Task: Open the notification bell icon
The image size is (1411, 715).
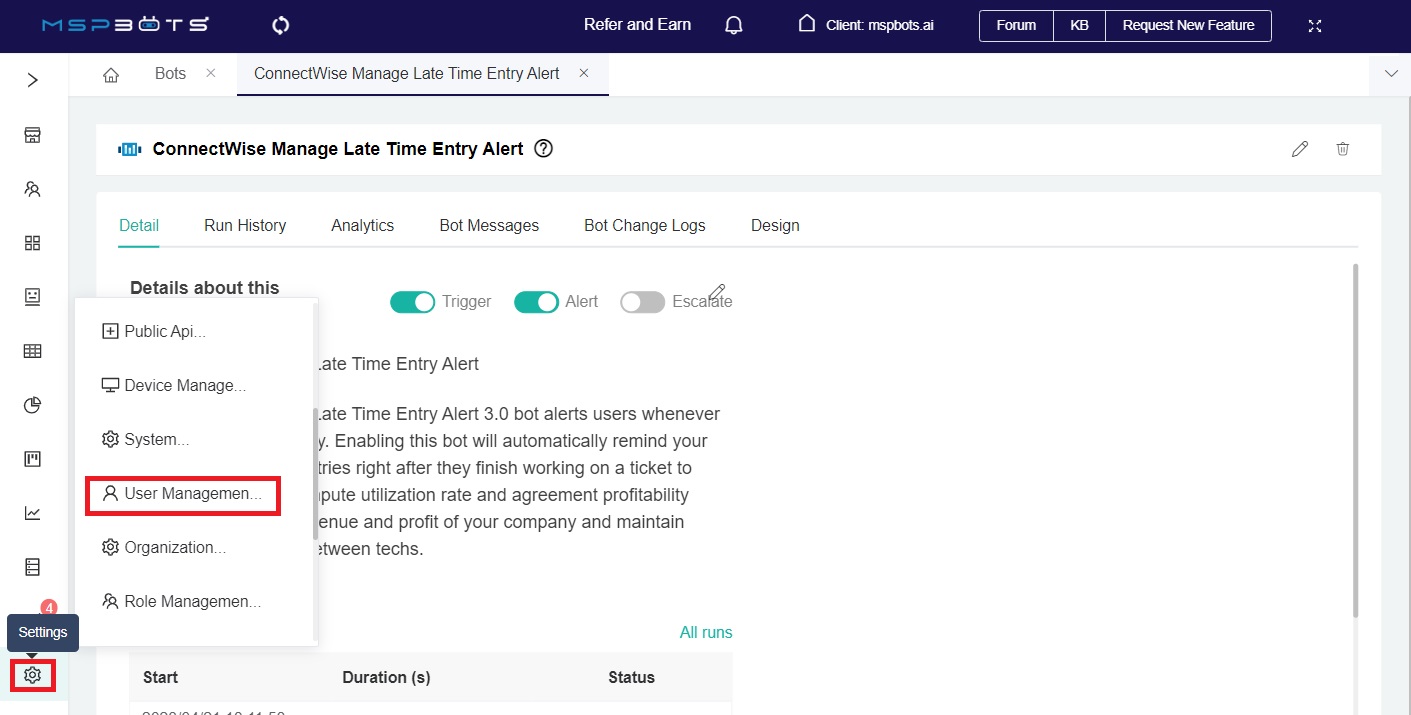Action: coord(734,25)
